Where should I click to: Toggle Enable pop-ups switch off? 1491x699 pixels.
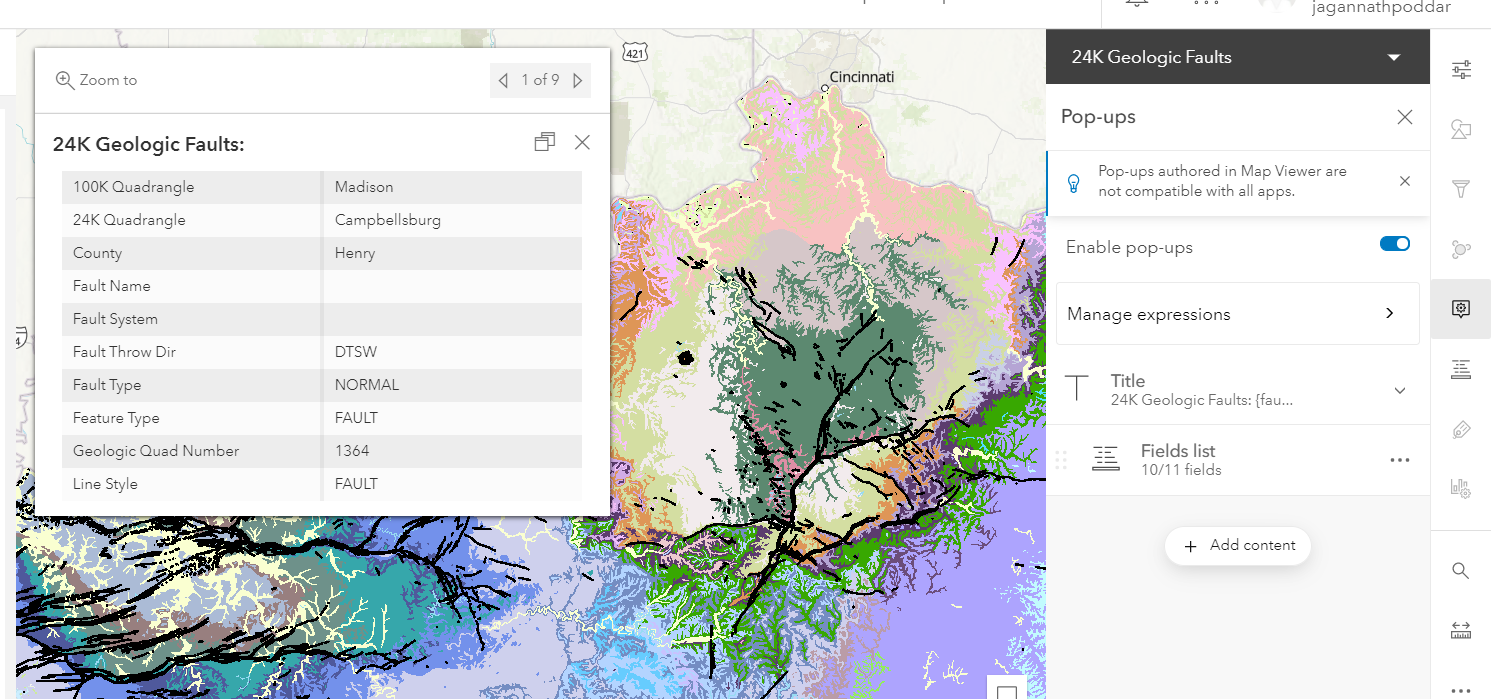(1394, 243)
